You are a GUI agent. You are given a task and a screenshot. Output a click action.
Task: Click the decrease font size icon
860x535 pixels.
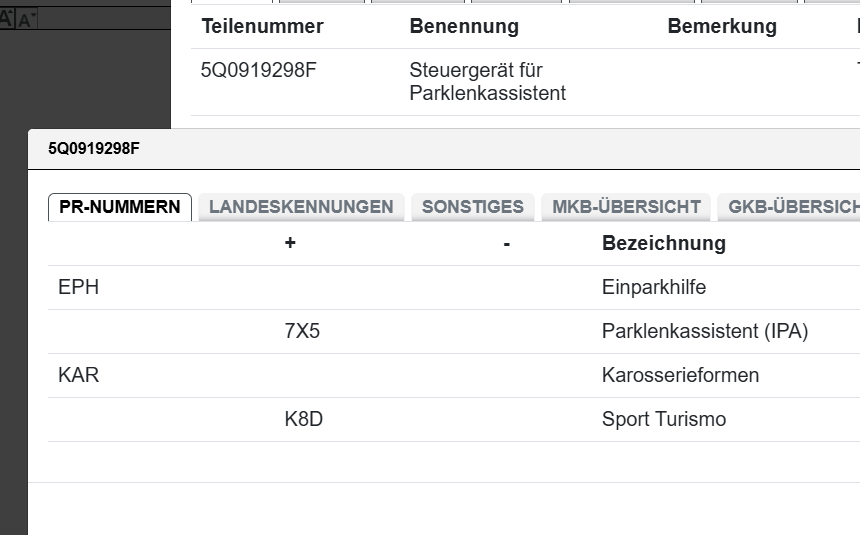coord(26,19)
